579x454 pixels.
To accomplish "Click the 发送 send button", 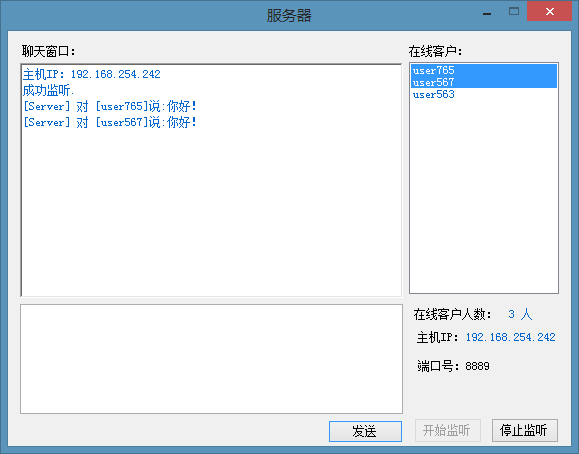I will (365, 431).
